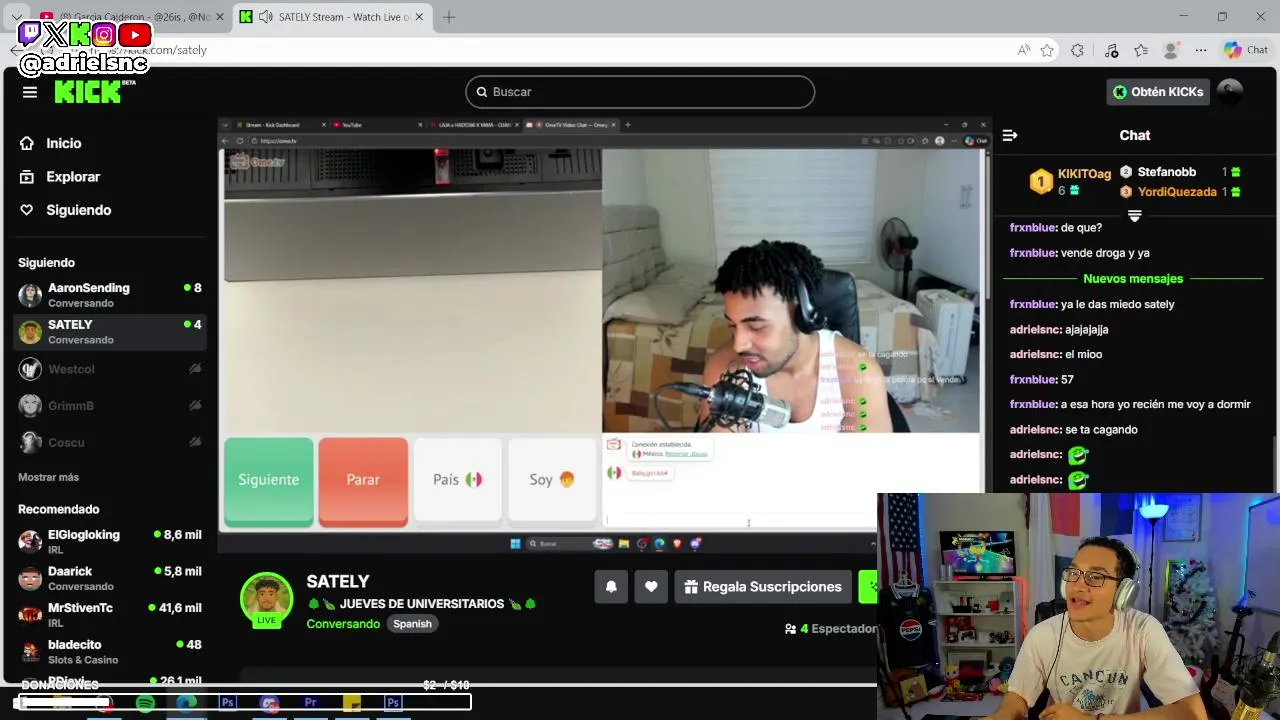Open Premiere Pro from the taskbar
1280x720 pixels.
coord(311,703)
